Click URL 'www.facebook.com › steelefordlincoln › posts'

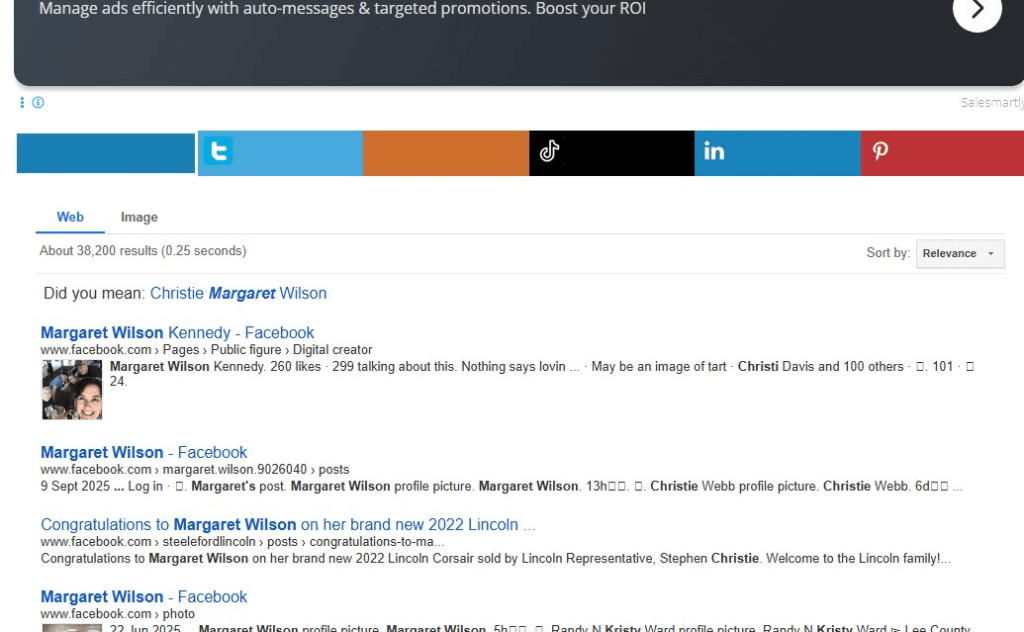(x=242, y=542)
